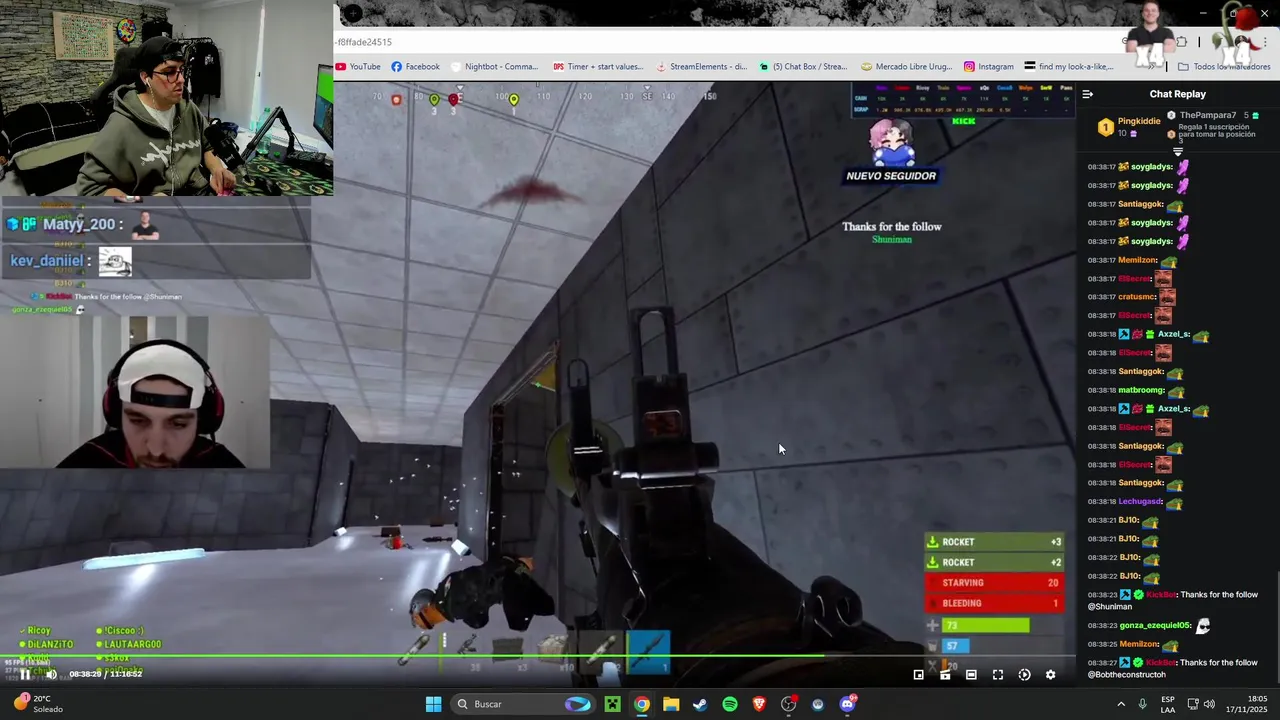The image size is (1280, 720).
Task: Open video player settings gear
Action: [1050, 675]
